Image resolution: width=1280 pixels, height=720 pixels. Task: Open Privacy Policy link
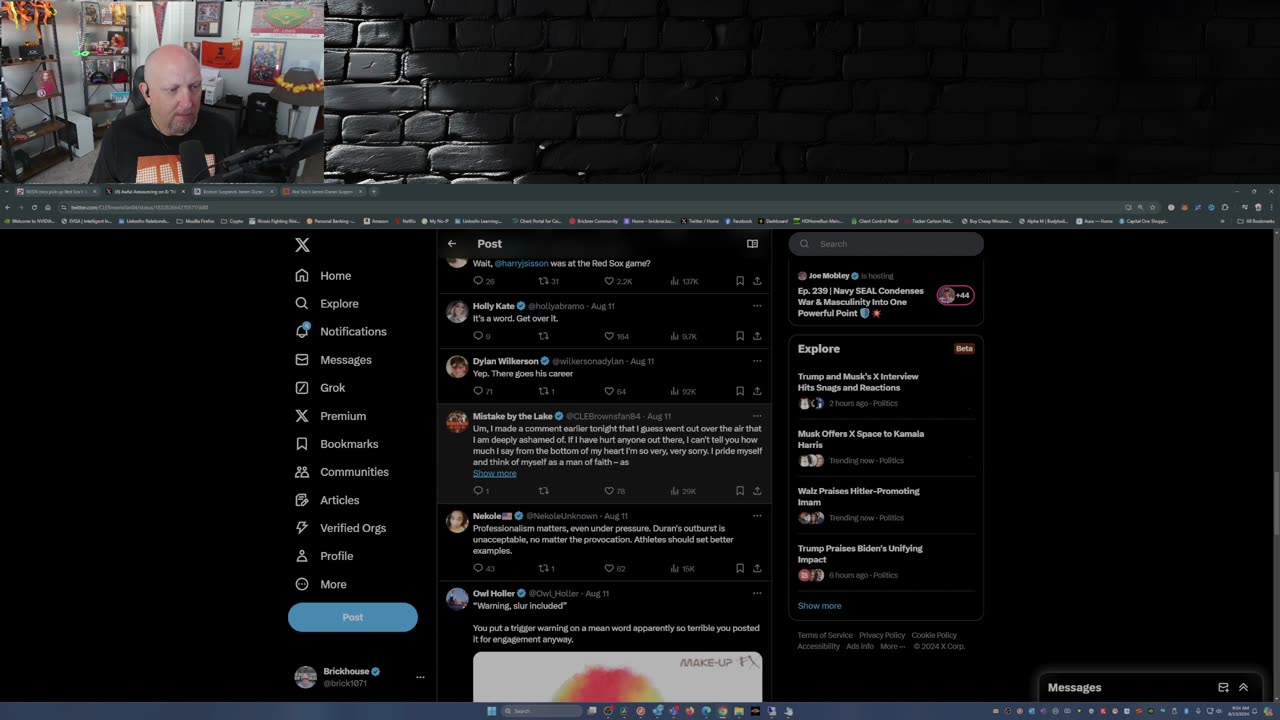click(x=882, y=635)
